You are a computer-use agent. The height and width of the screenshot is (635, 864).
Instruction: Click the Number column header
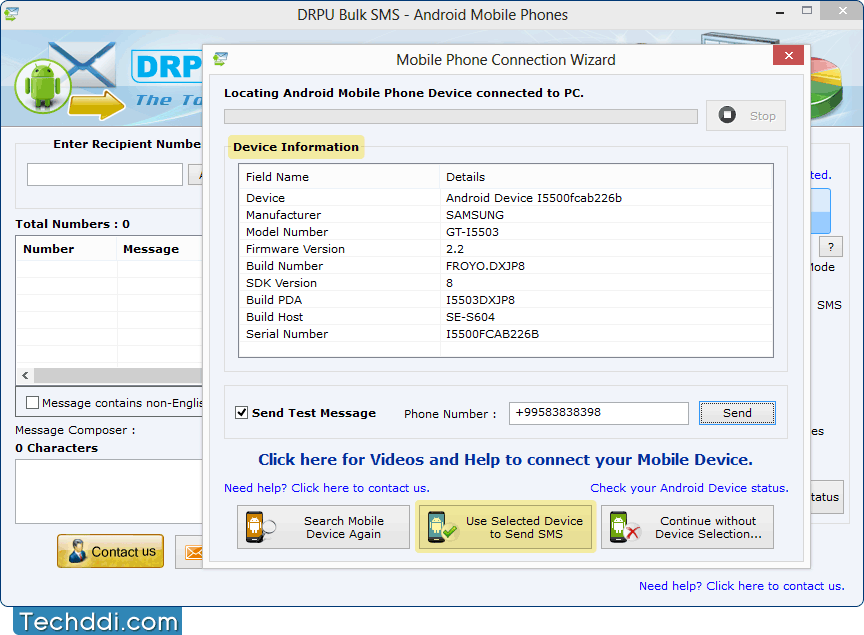[66, 249]
